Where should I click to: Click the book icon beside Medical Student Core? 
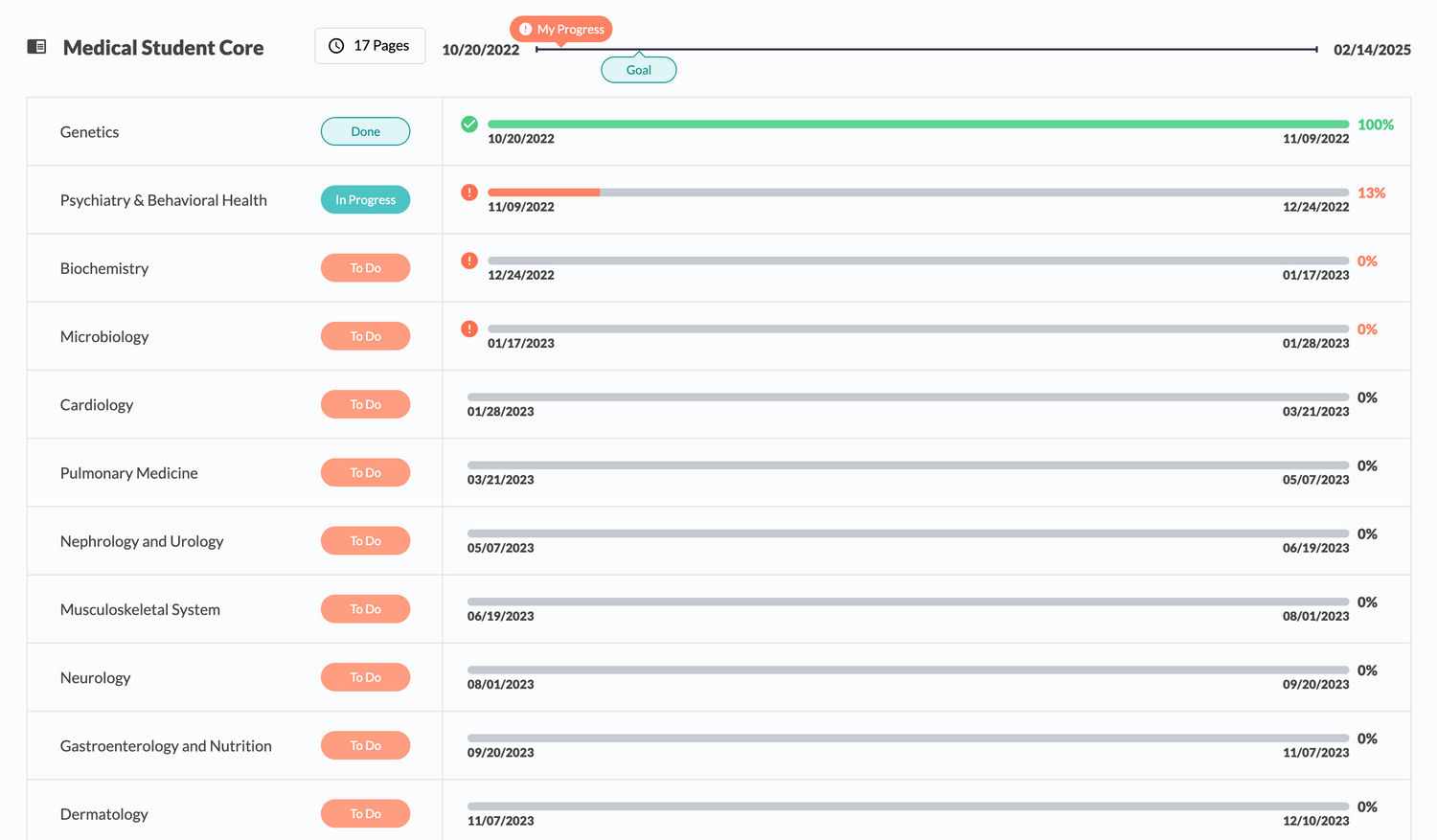tap(36, 46)
